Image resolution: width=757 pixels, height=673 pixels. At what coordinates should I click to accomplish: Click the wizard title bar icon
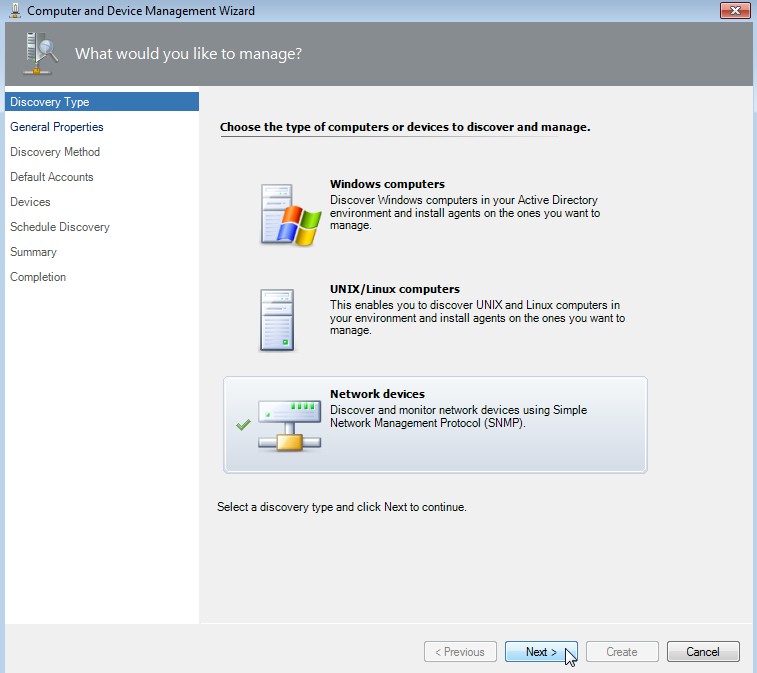tap(15, 11)
